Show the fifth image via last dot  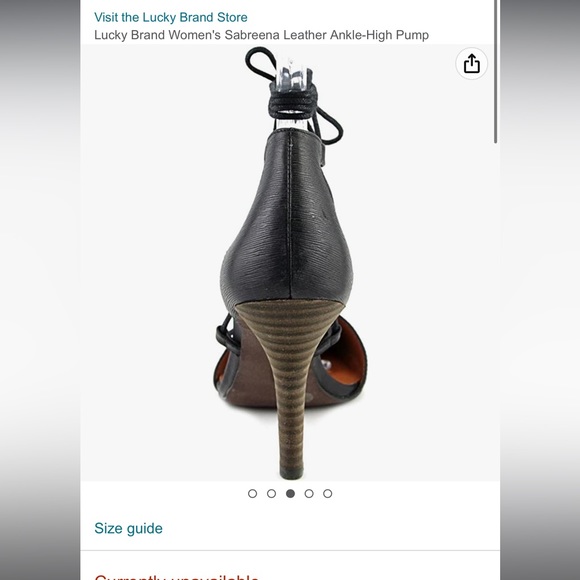(327, 493)
